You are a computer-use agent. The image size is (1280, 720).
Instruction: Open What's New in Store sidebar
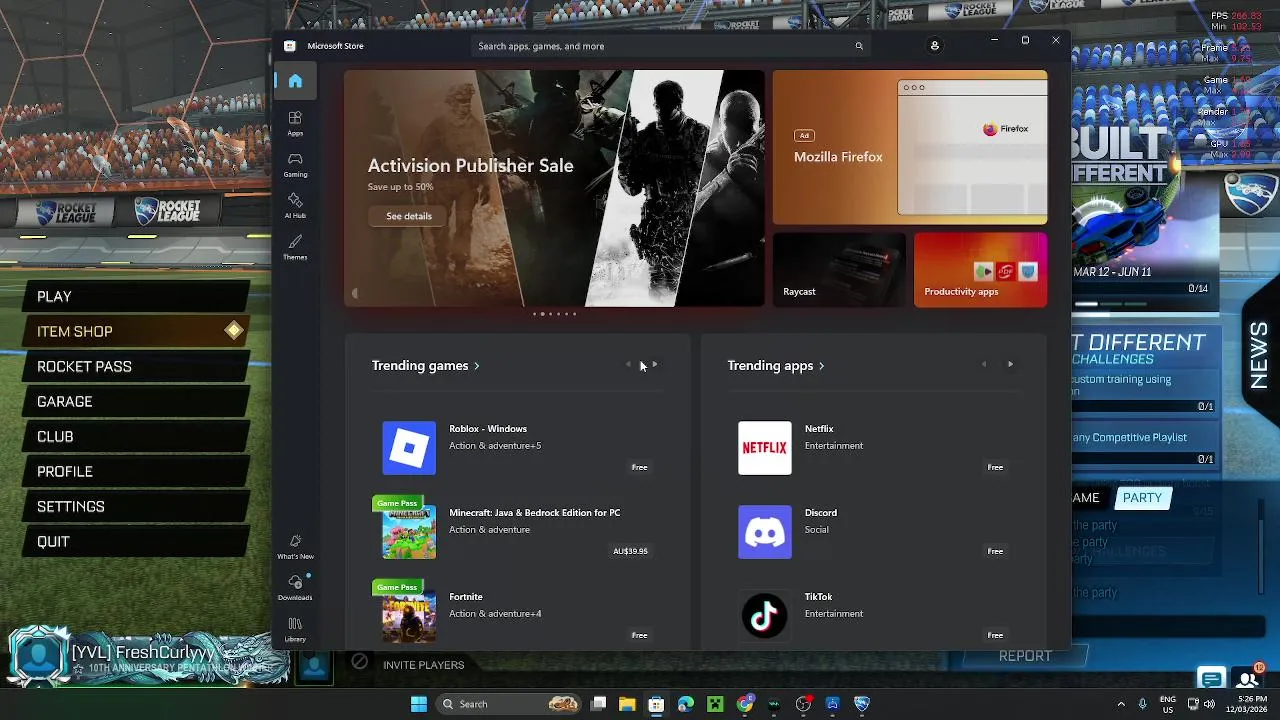pos(295,547)
